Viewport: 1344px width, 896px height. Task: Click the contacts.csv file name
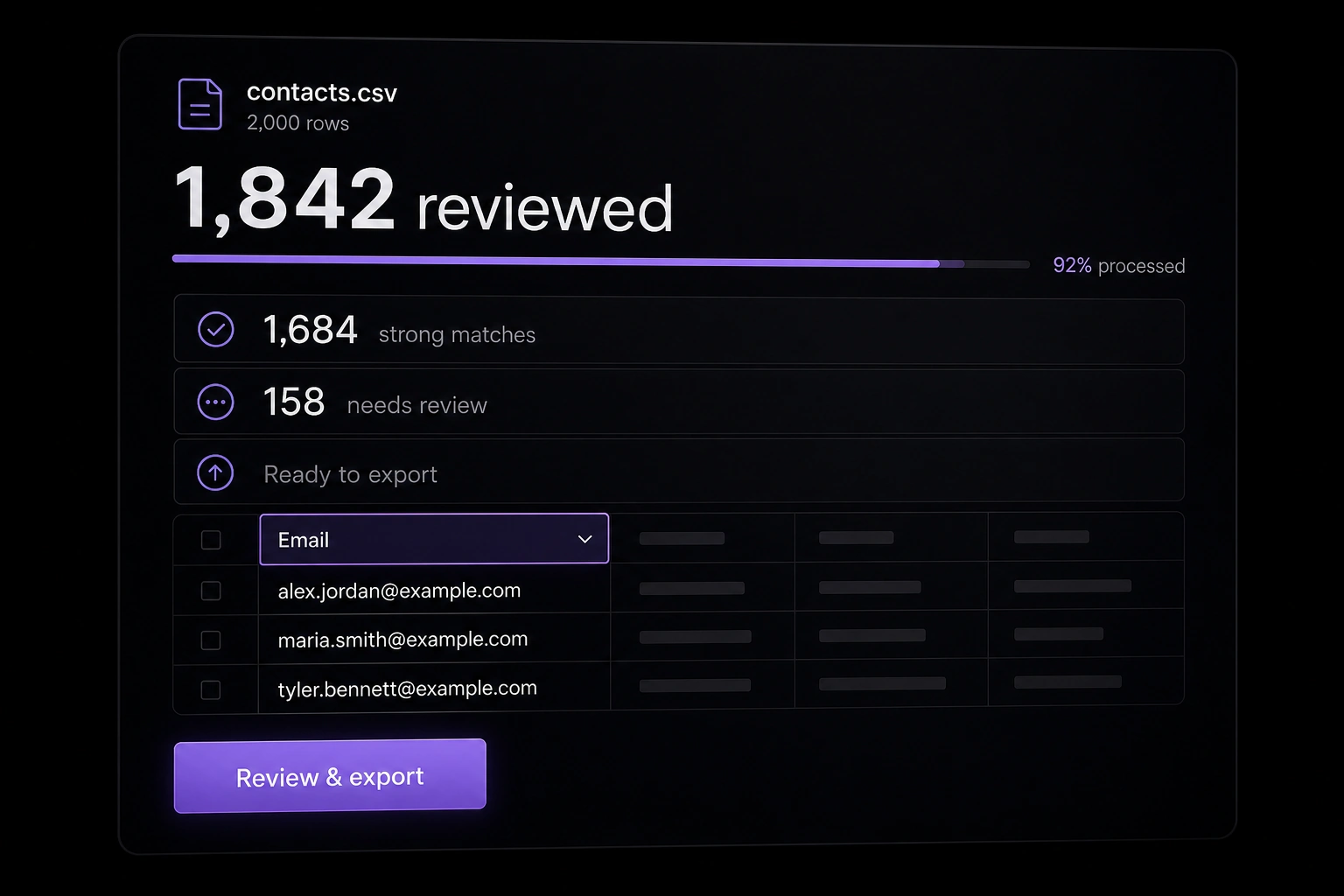point(322,92)
